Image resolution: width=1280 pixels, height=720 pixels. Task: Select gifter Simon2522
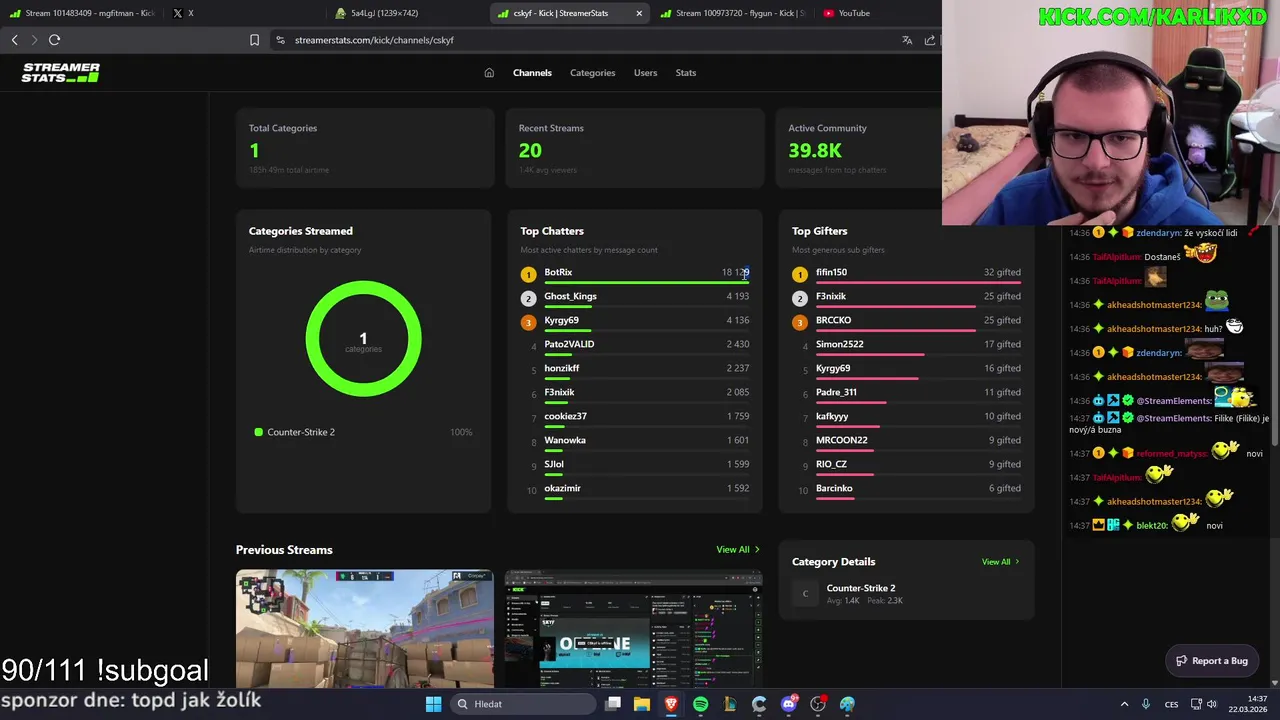(x=839, y=344)
